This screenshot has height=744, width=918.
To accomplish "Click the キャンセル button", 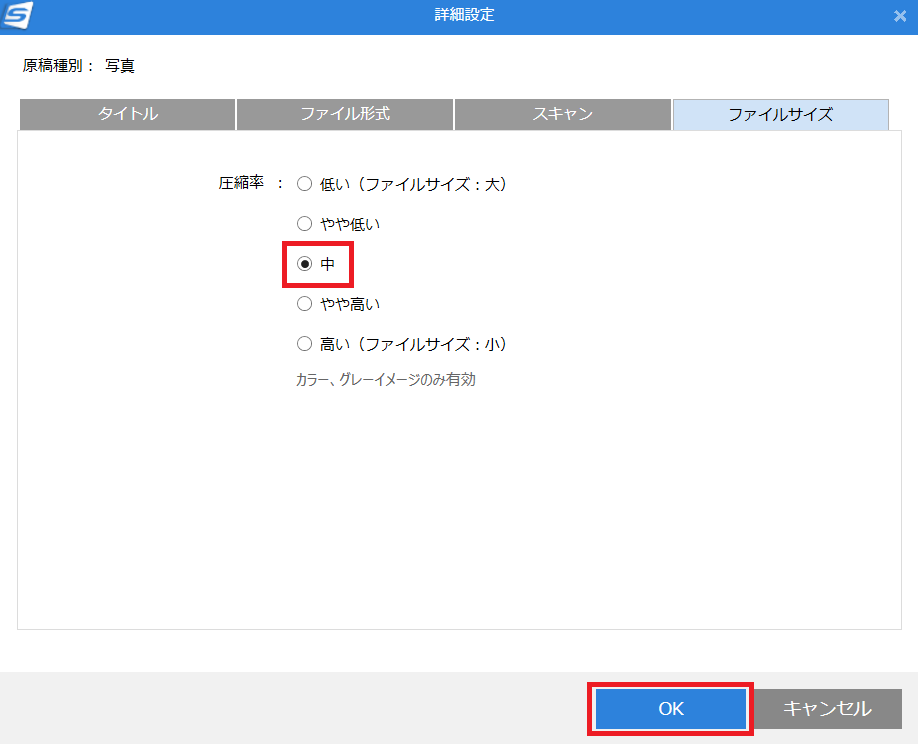I will [x=827, y=708].
